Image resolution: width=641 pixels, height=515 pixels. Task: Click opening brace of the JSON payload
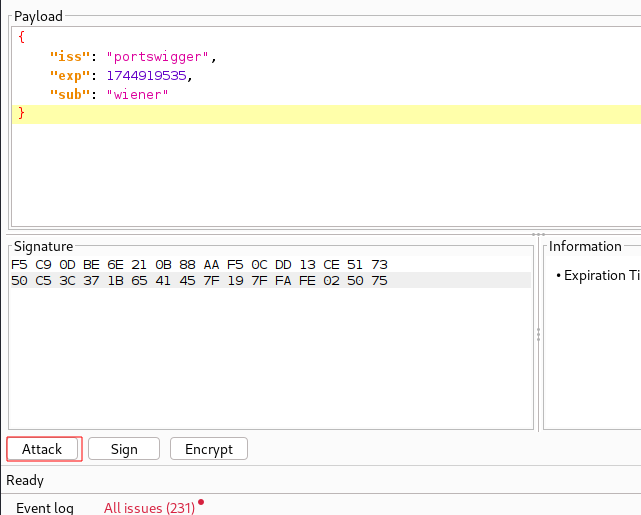pyautogui.click(x=22, y=37)
